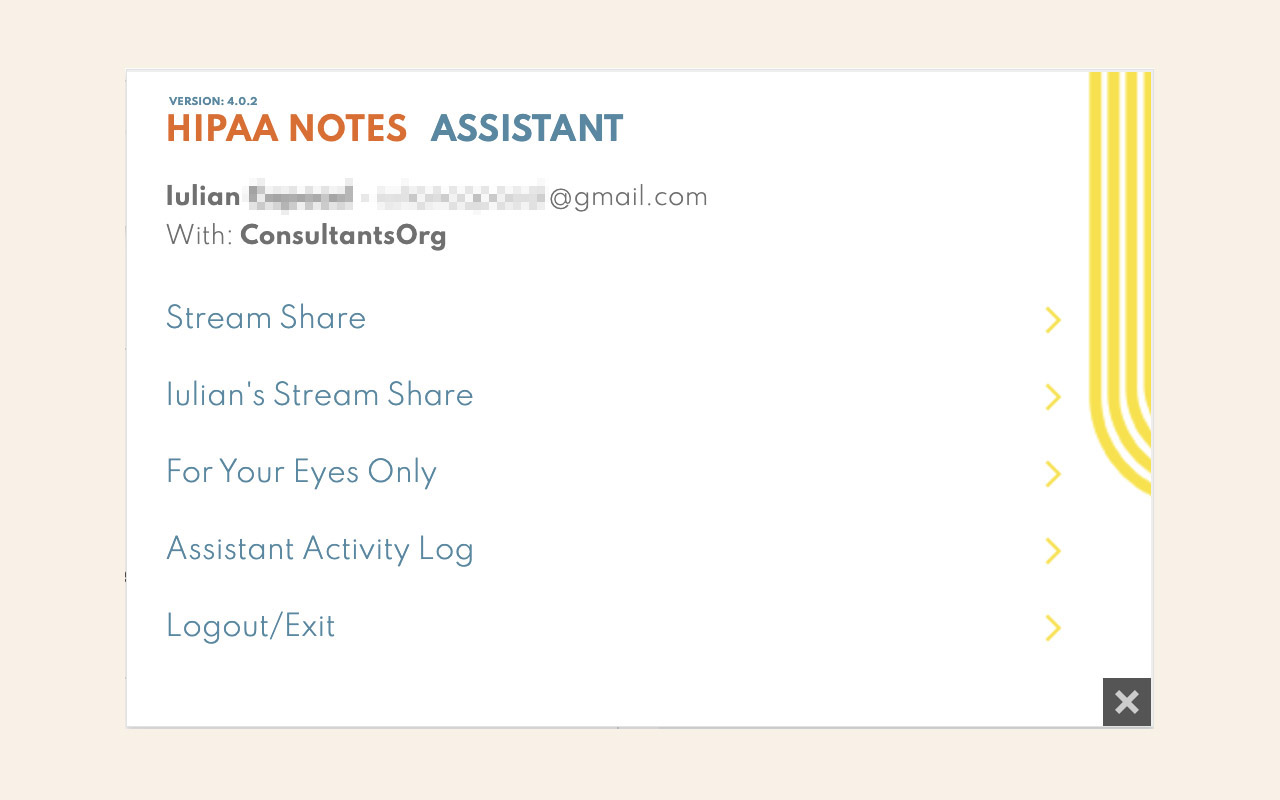This screenshot has width=1280, height=800.
Task: Click the HIPAA NOTES orange title
Action: [x=286, y=129]
